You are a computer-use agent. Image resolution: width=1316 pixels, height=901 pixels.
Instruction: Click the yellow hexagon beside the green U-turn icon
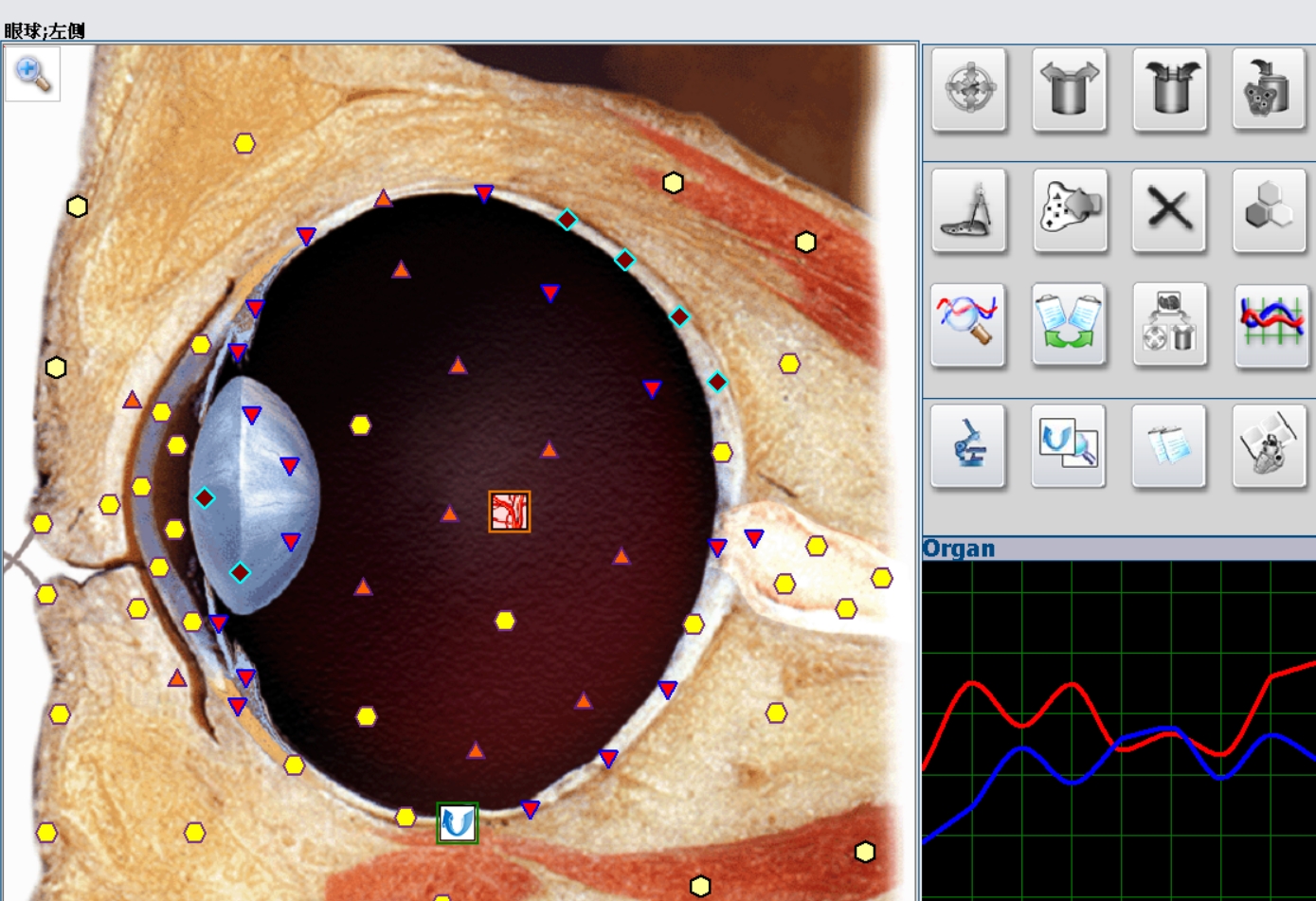tap(406, 817)
